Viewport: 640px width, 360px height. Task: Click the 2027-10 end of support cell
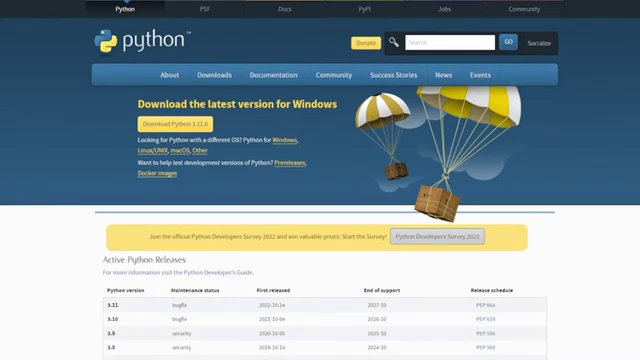click(377, 305)
